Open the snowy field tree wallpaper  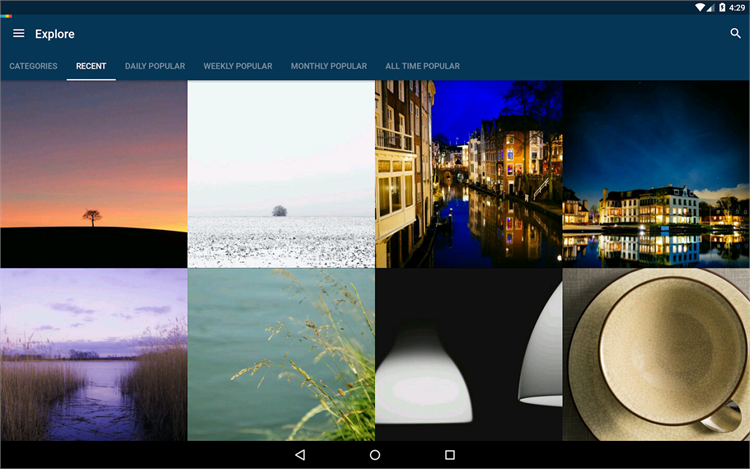click(281, 174)
